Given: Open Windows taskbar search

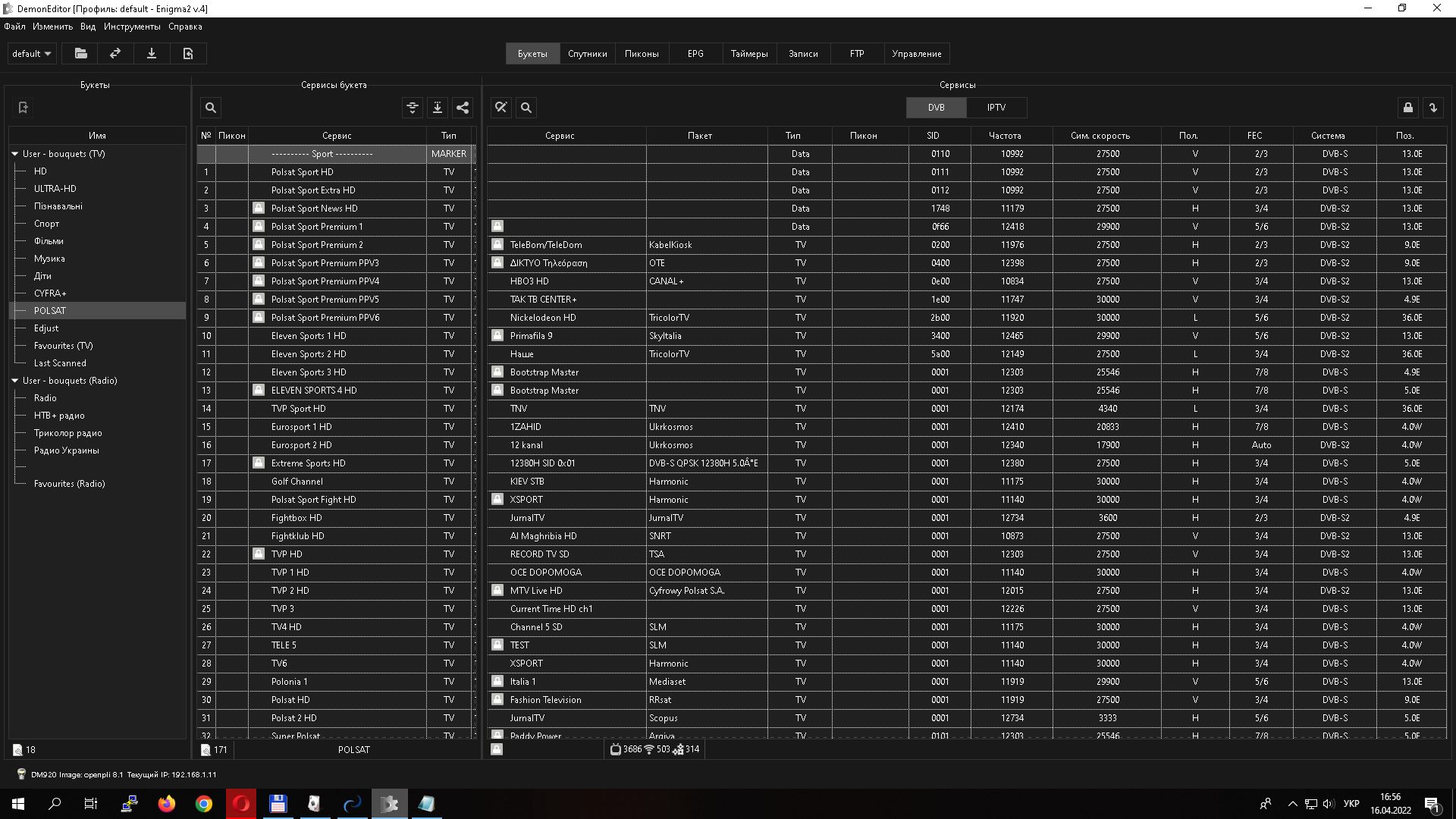Looking at the screenshot, I should pos(55,804).
